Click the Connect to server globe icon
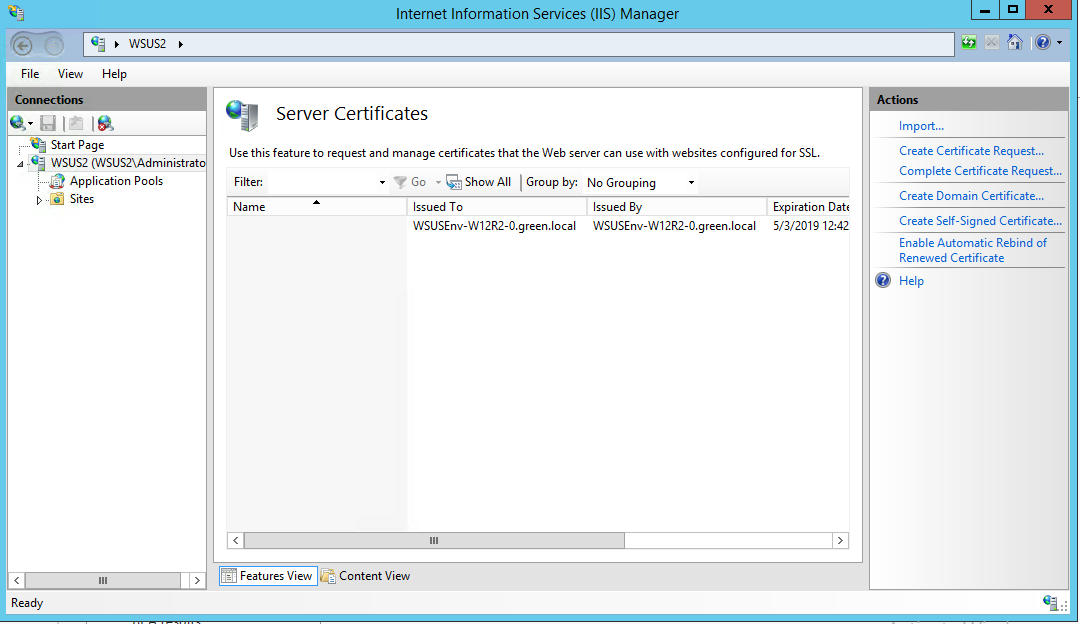This screenshot has height=624, width=1080. pos(18,123)
